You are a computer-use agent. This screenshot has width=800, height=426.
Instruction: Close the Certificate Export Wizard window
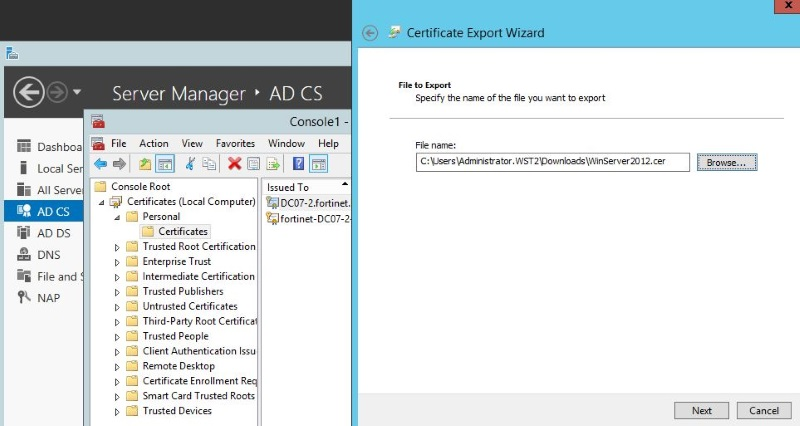(788, 6)
